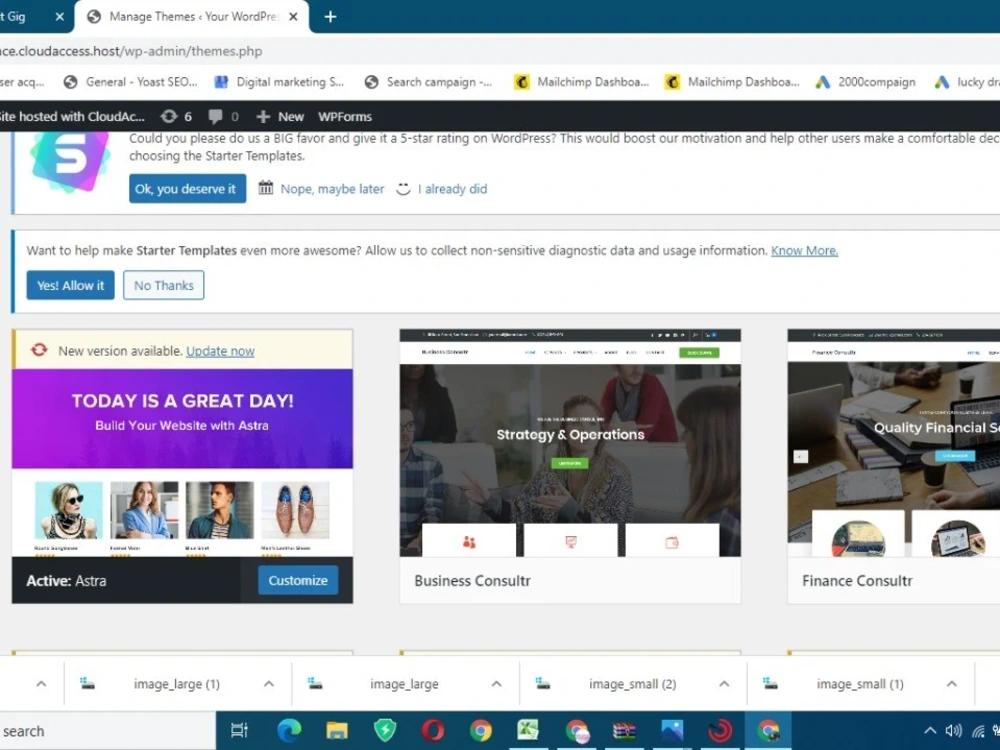The image size is (1000, 750).
Task: Click the Finance Consultr theme name
Action: (x=857, y=581)
